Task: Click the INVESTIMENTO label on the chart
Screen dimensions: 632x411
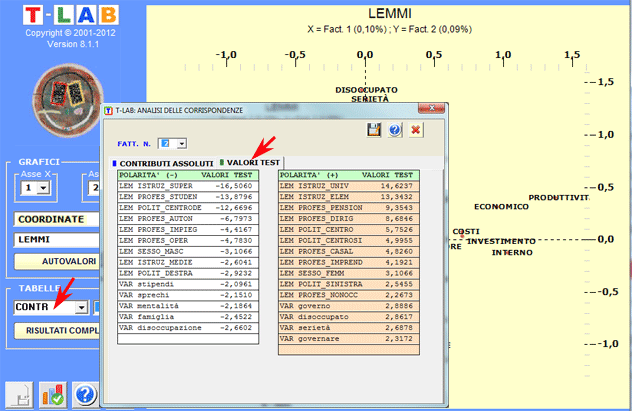Action: [501, 241]
